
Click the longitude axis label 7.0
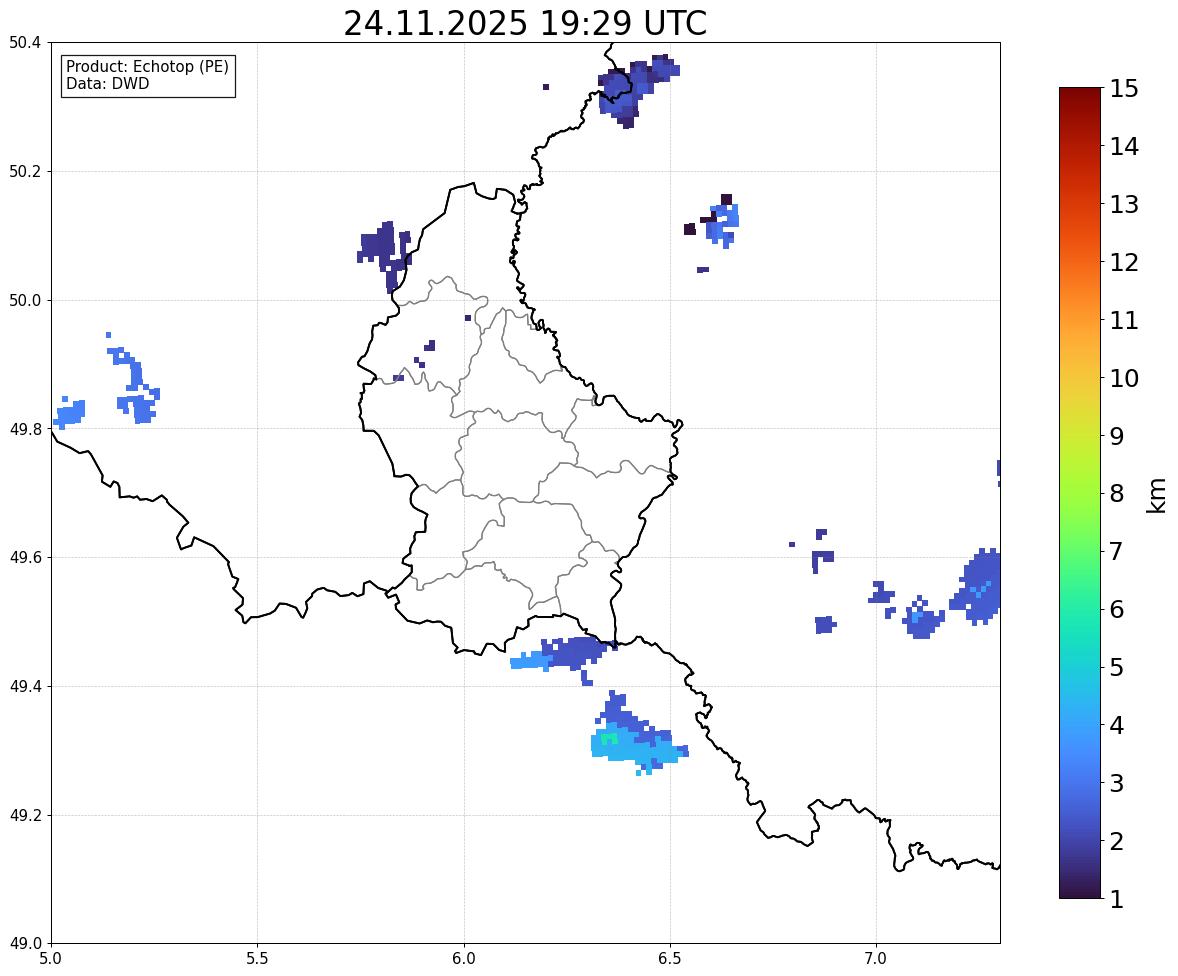tap(876, 959)
